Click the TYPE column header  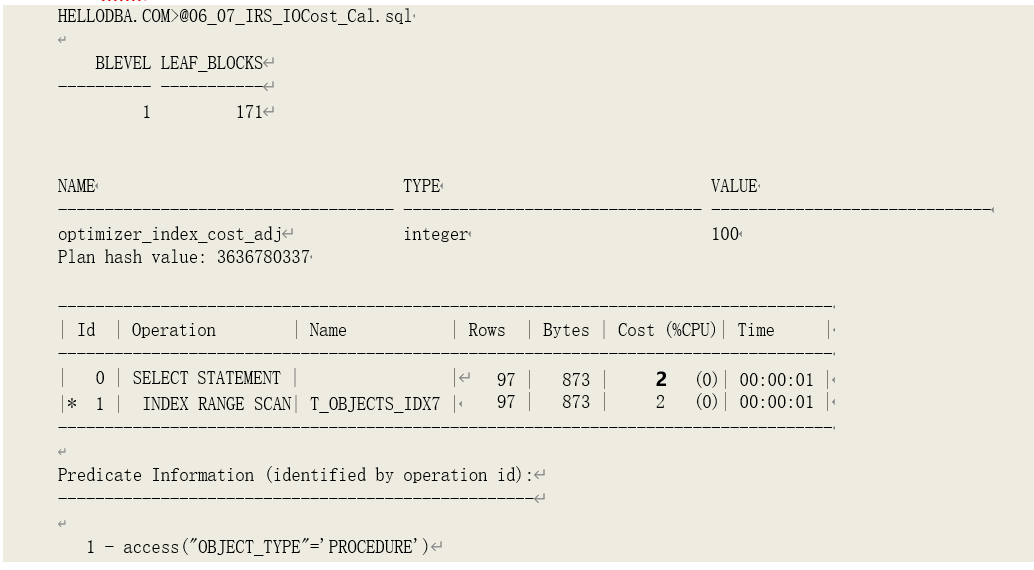click(421, 186)
